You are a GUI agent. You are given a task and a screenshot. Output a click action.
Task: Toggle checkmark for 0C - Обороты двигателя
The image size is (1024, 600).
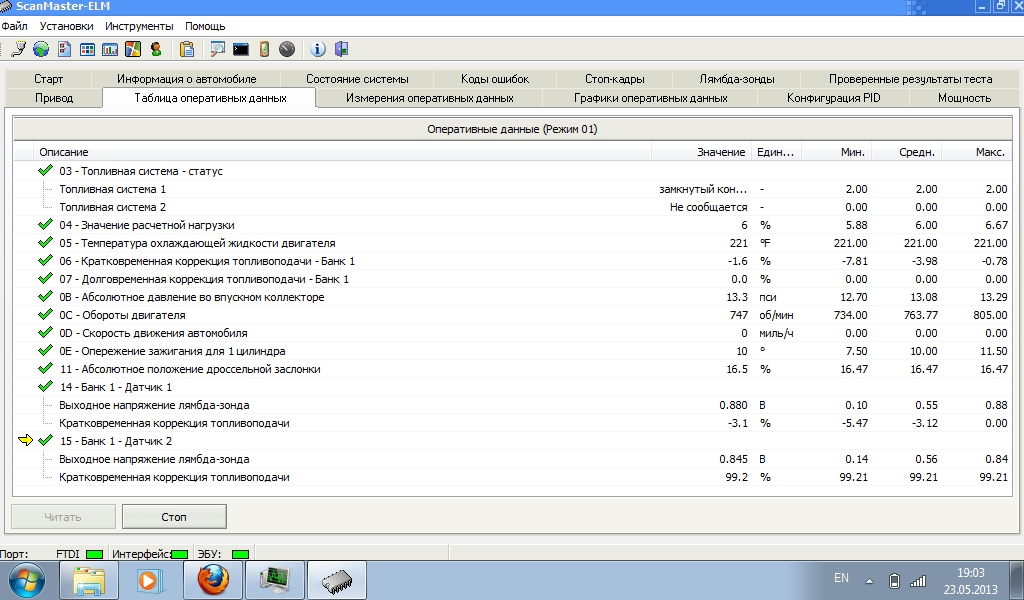[x=45, y=315]
